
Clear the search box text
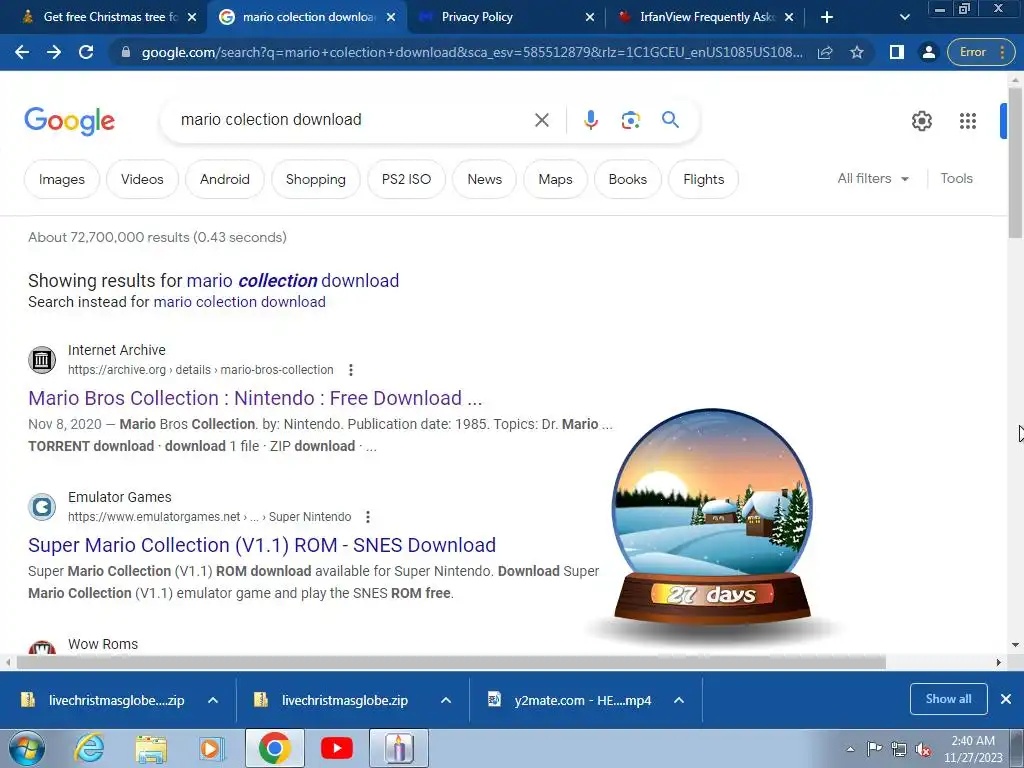pyautogui.click(x=541, y=120)
